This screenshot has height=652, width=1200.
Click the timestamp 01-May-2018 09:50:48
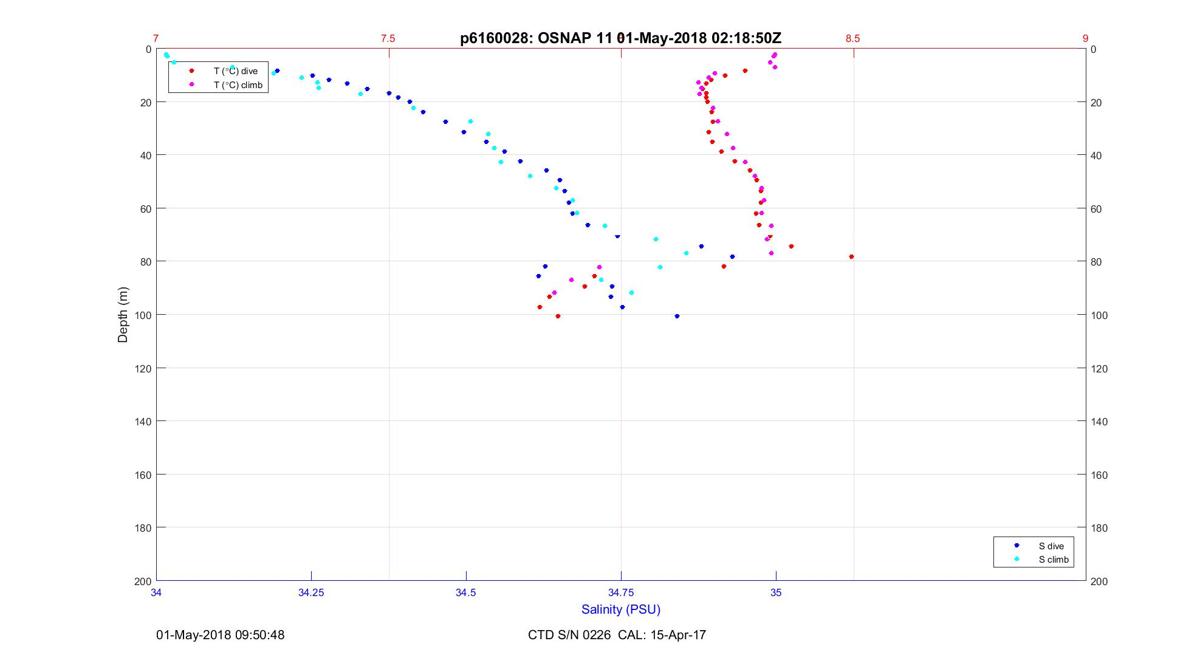point(220,635)
